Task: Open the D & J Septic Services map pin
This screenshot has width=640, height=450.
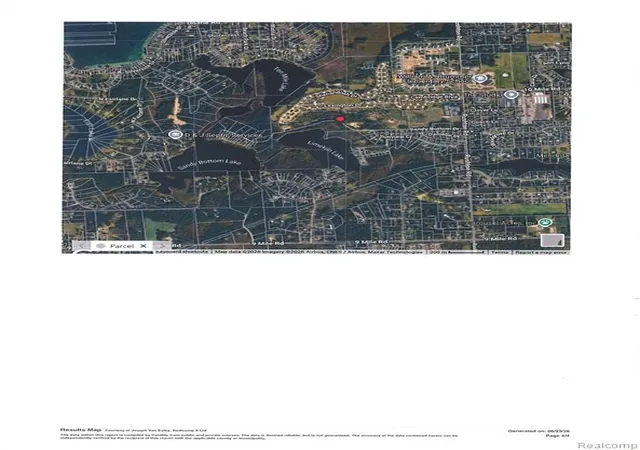Action: 175,134
